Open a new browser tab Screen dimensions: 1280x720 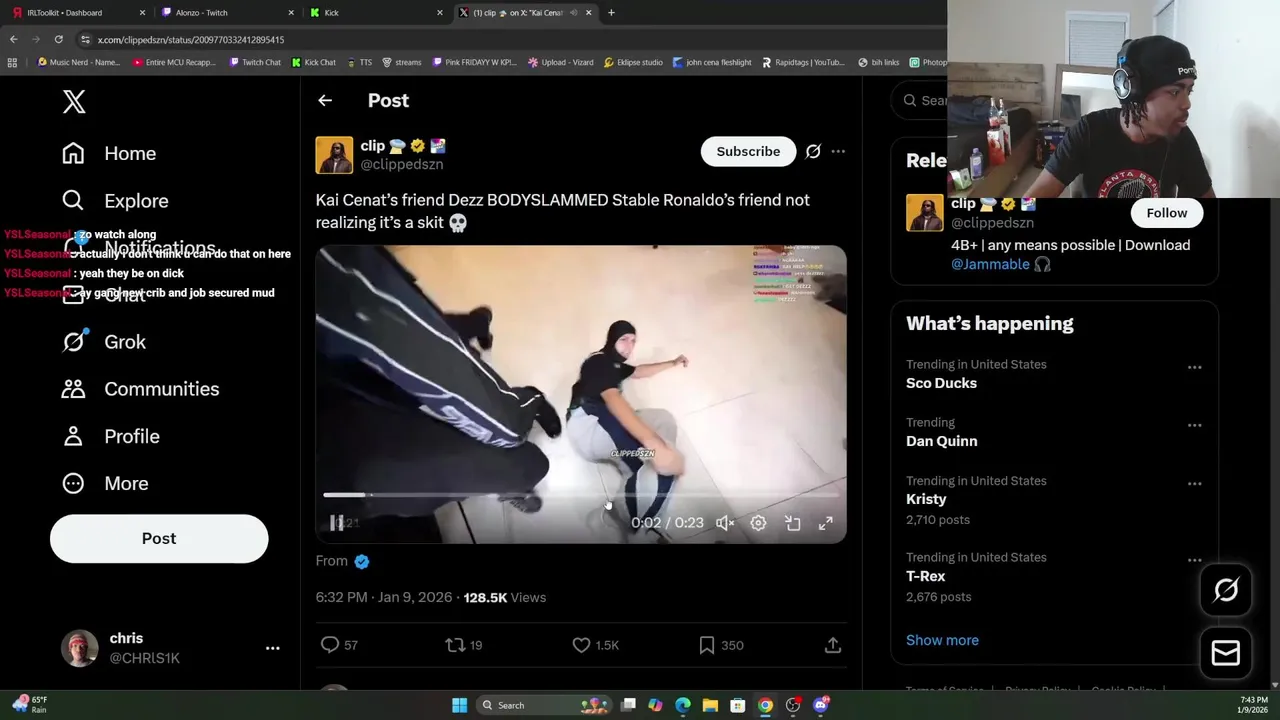(611, 13)
